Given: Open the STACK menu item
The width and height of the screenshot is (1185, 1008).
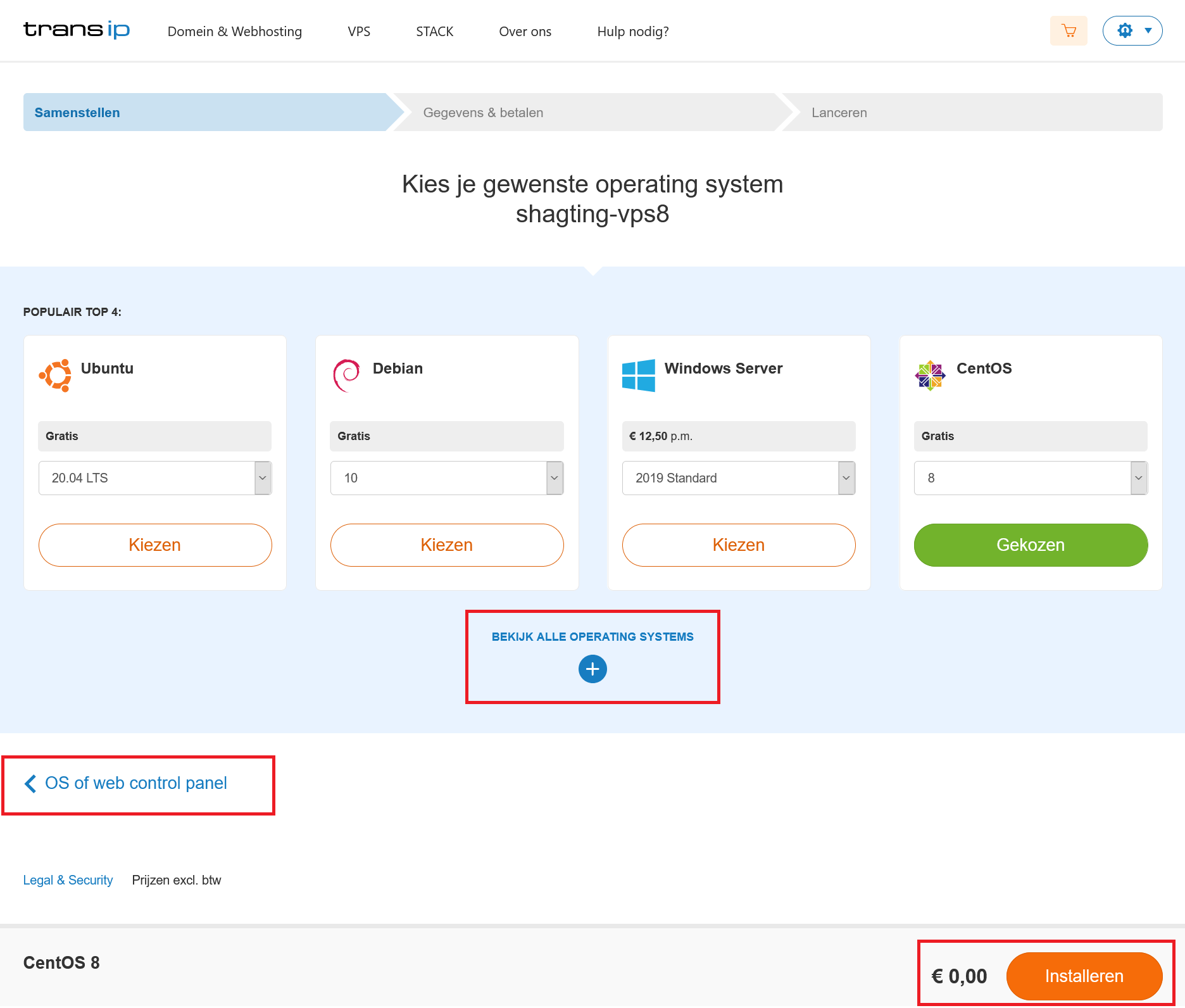Looking at the screenshot, I should (435, 32).
